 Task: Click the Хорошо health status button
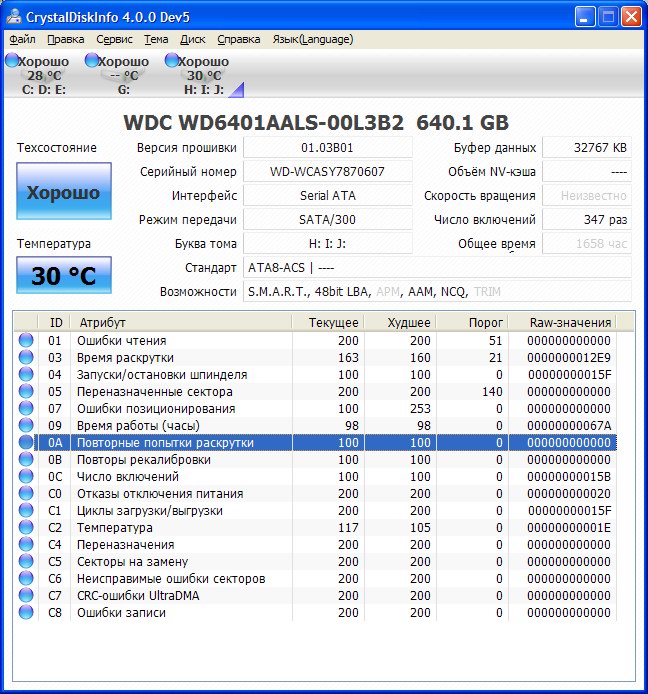64,191
